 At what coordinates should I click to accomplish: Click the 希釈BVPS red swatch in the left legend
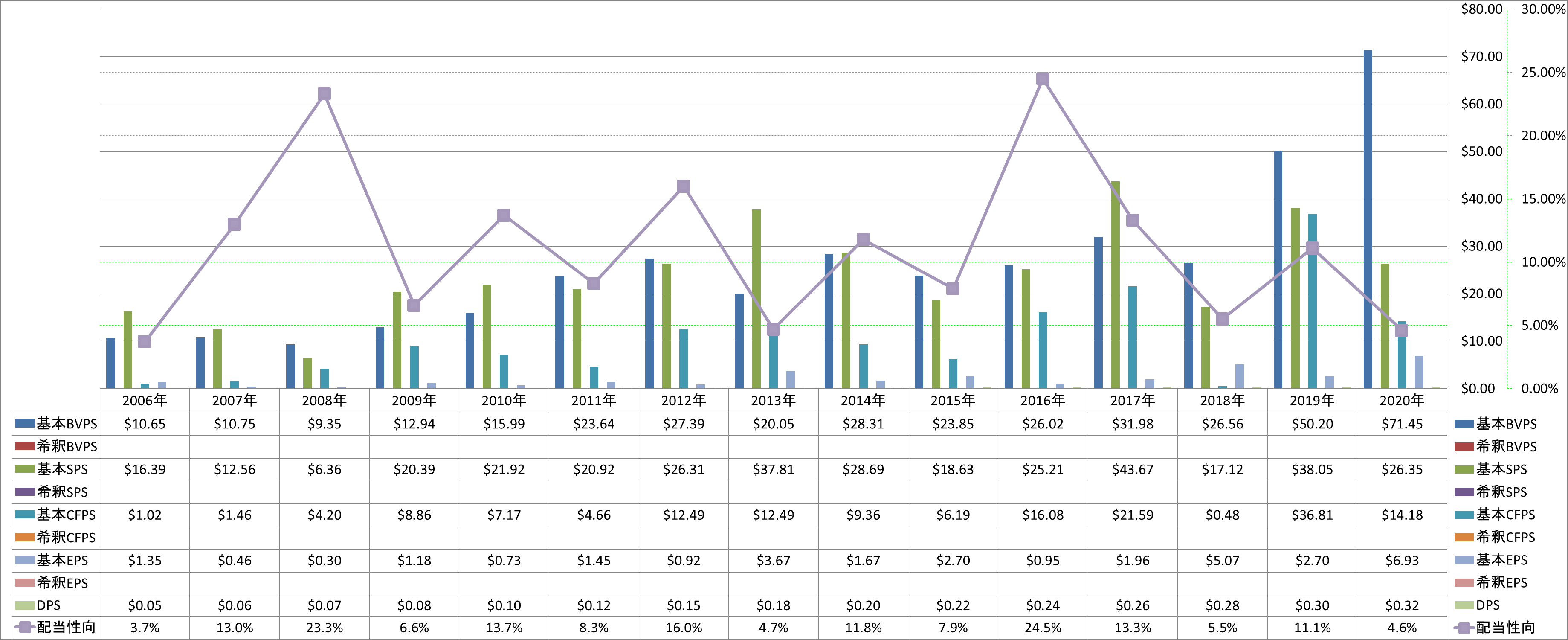click(x=24, y=446)
